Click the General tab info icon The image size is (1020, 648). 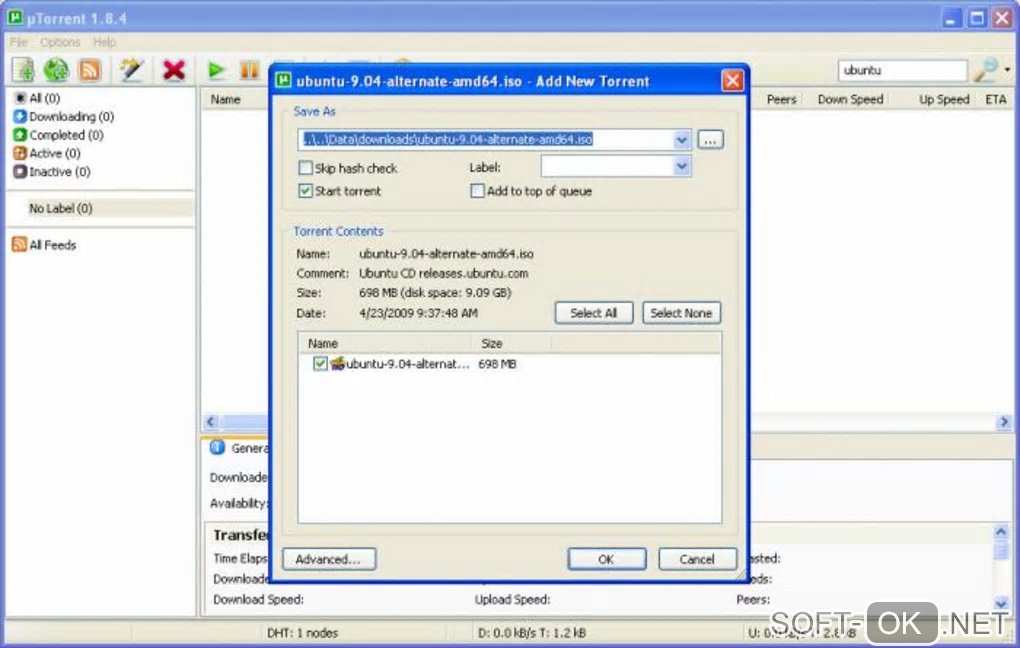(x=217, y=448)
